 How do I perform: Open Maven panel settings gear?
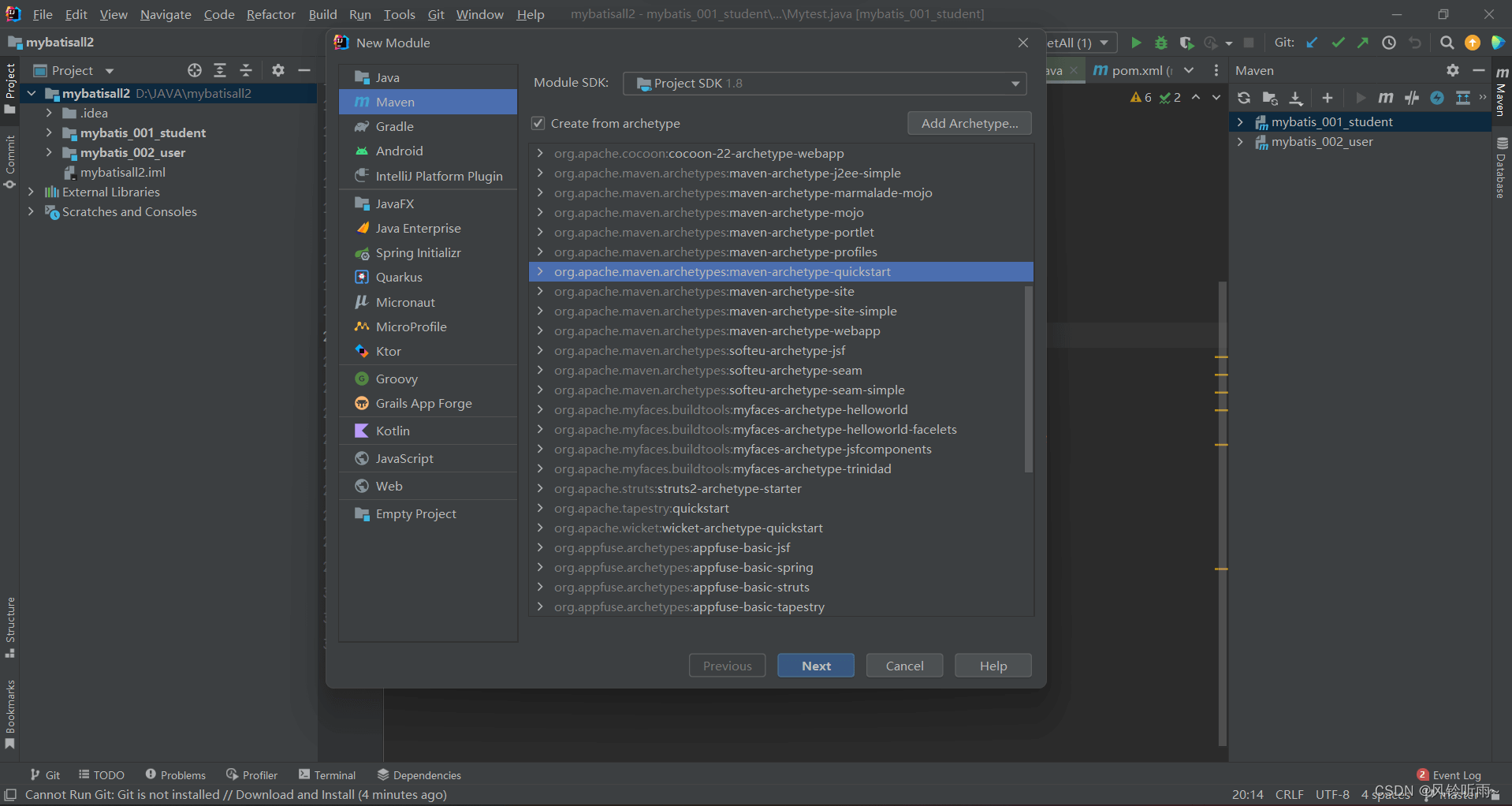pyautogui.click(x=1453, y=70)
